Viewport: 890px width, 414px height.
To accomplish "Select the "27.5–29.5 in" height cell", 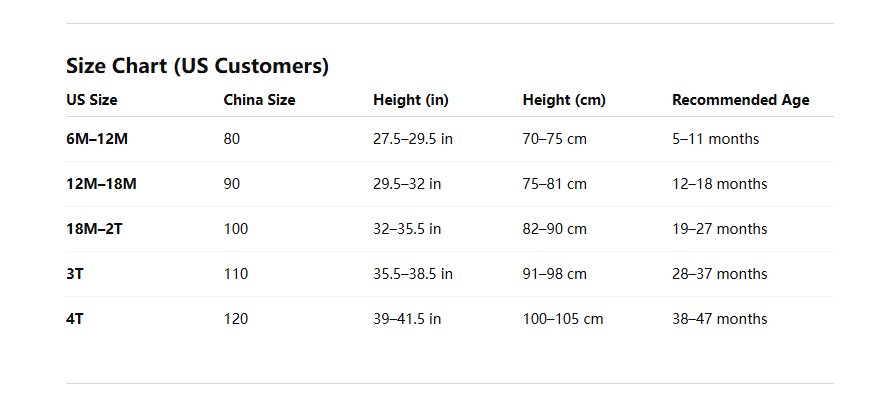I will coord(413,139).
